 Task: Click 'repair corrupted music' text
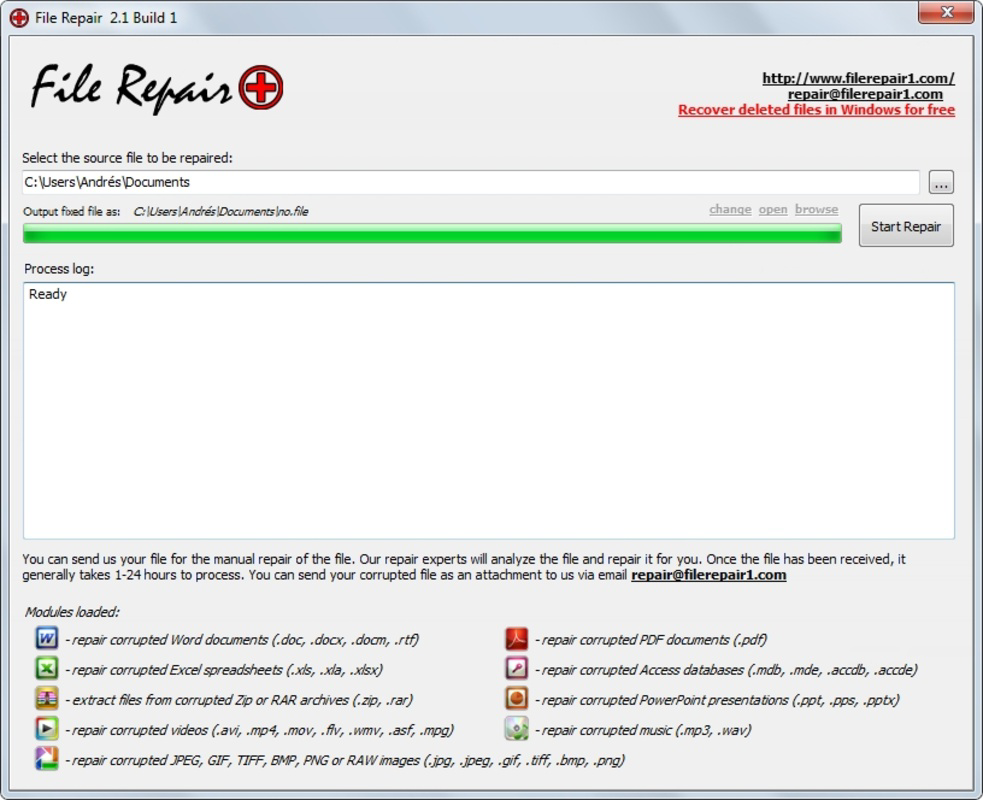[x=643, y=730]
